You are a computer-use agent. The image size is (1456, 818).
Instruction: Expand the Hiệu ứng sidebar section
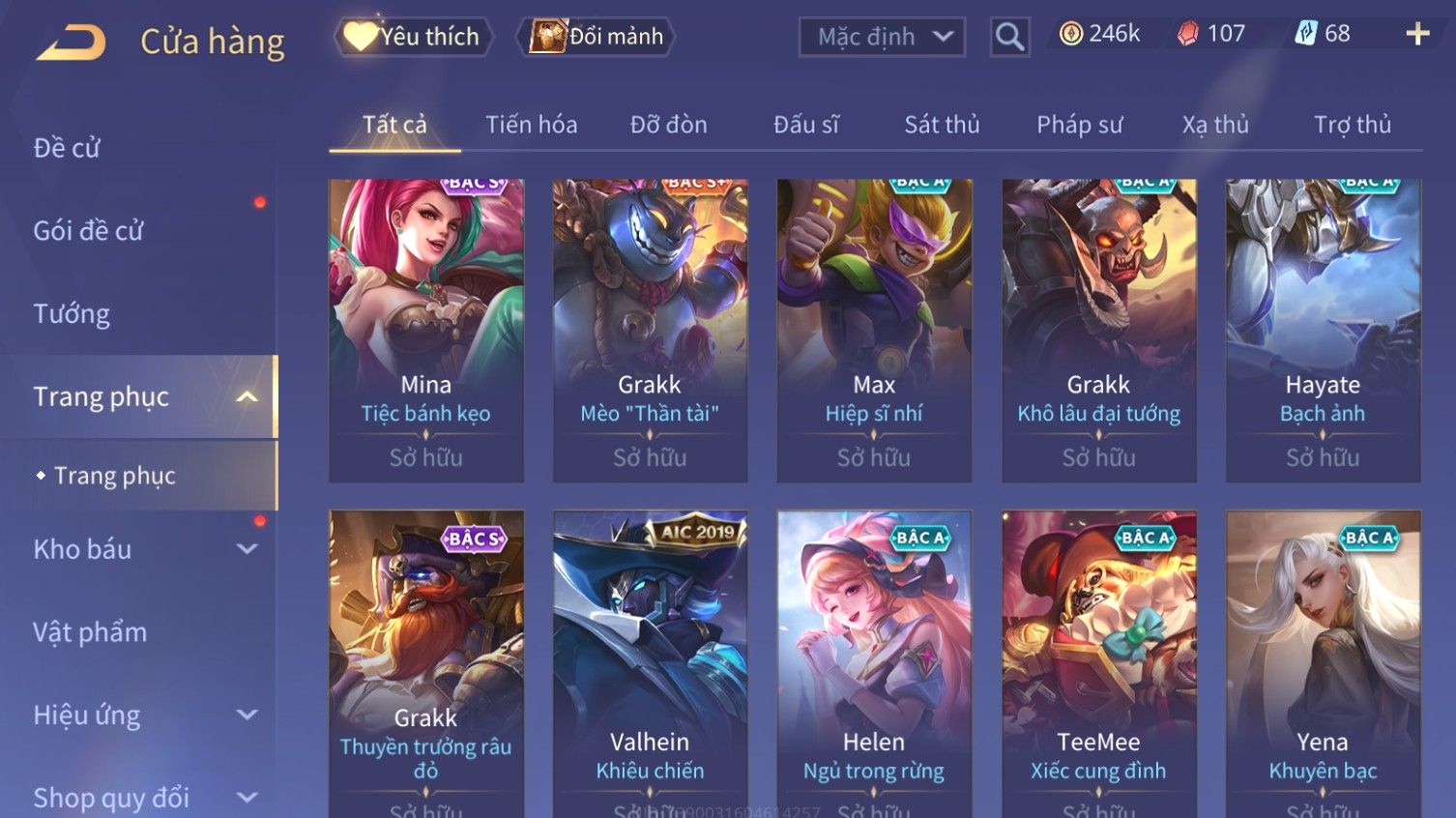[x=248, y=715]
